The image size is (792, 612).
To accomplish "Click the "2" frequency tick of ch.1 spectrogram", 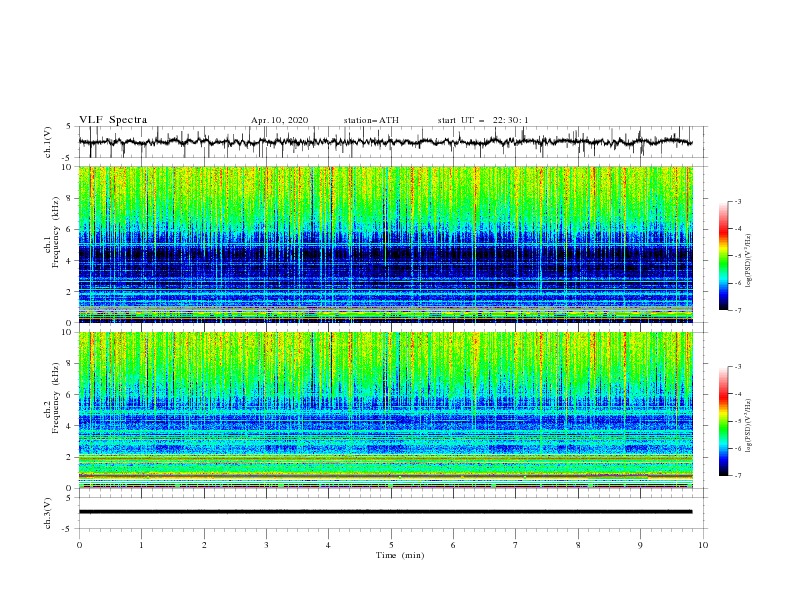I will click(x=70, y=291).
